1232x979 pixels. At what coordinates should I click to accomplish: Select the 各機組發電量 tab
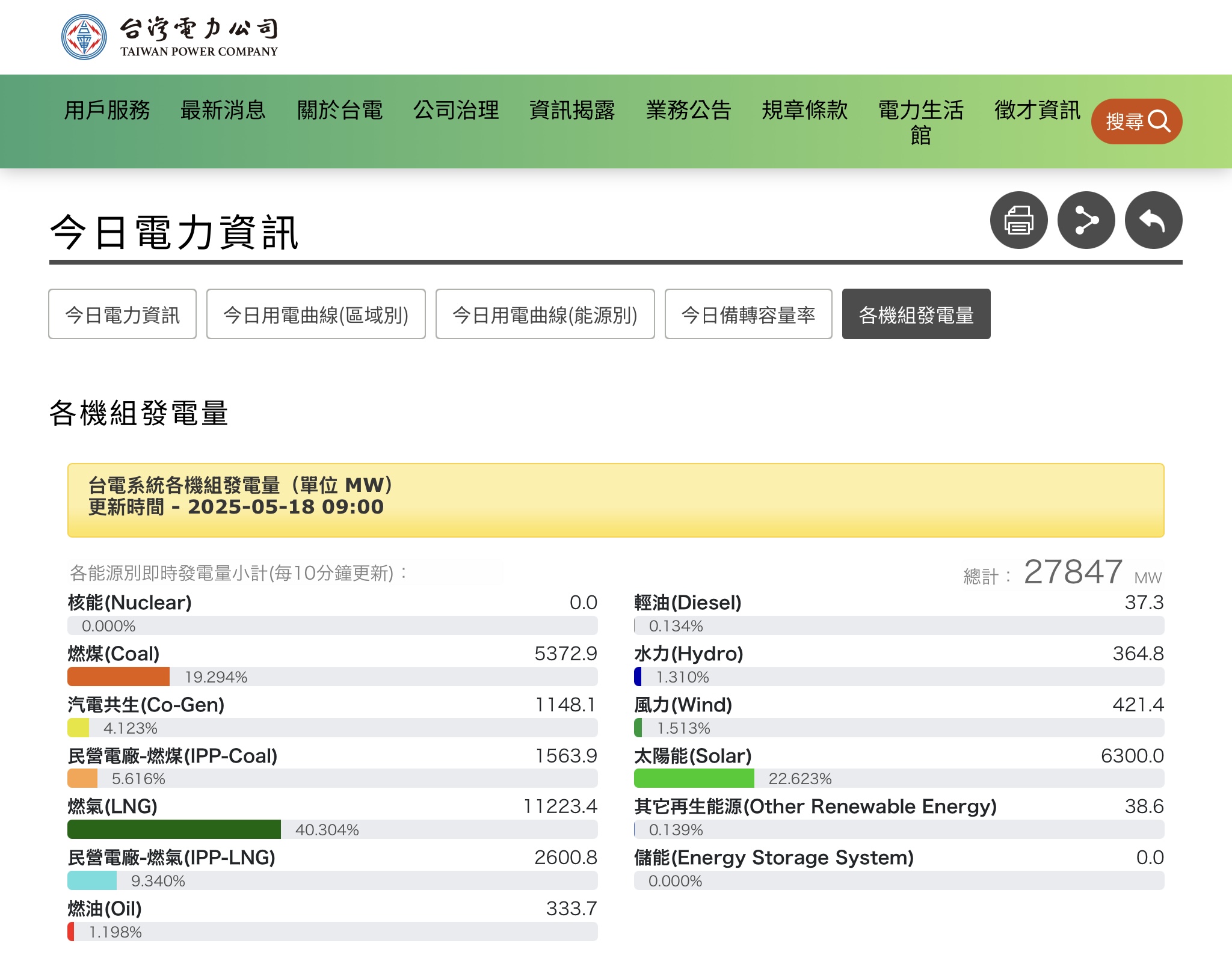click(916, 314)
